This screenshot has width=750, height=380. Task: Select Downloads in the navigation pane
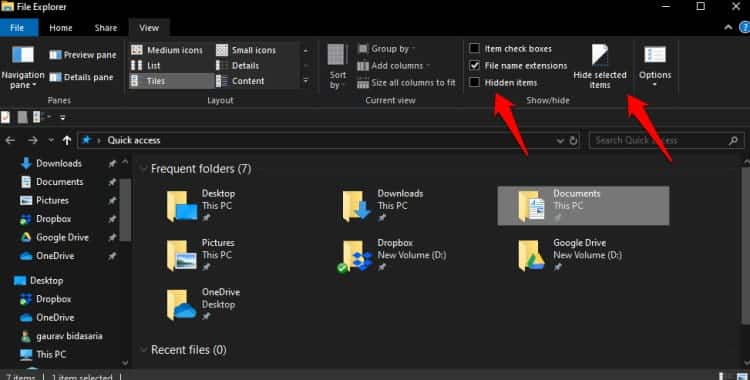[59, 163]
